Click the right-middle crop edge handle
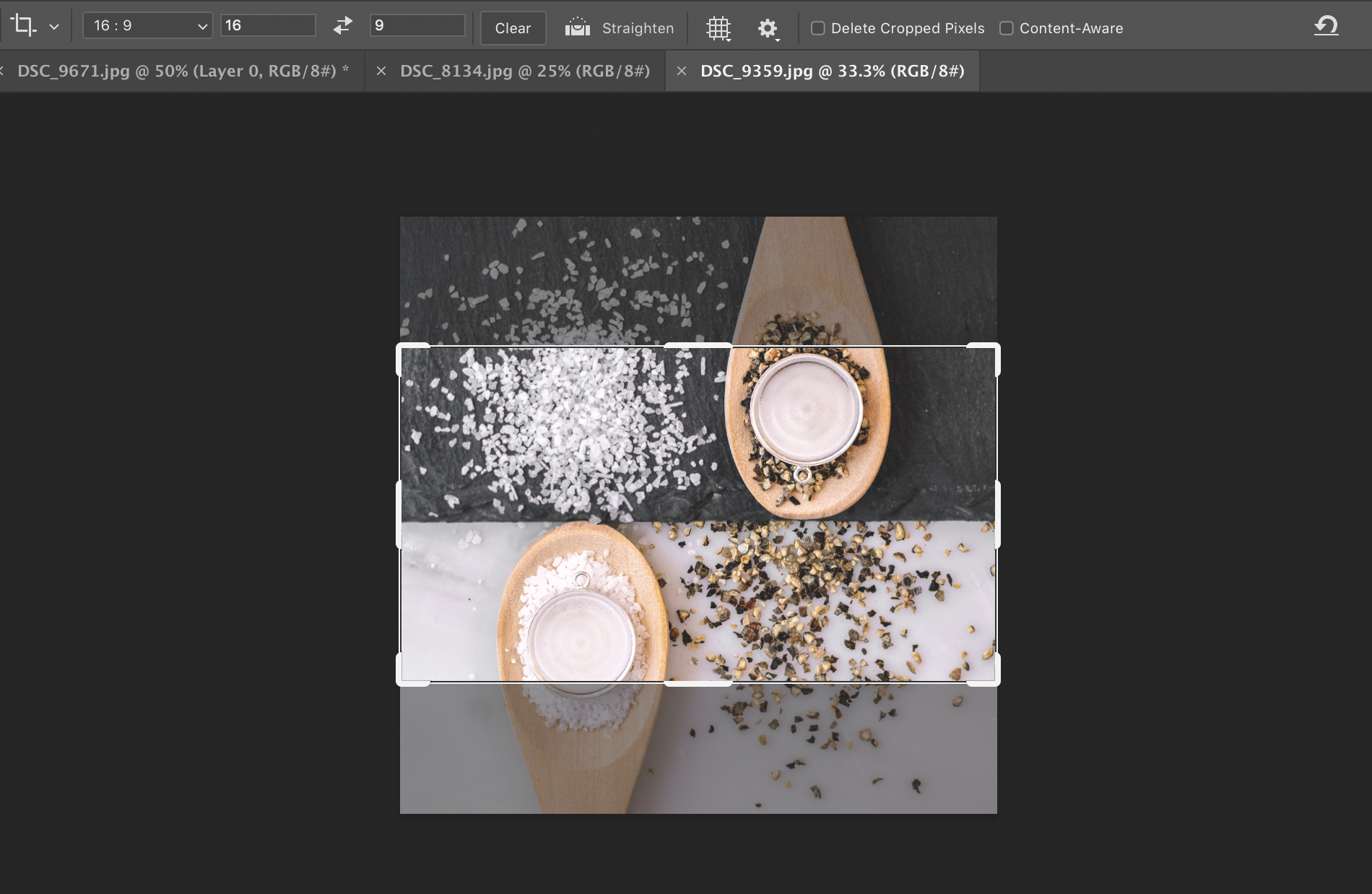Viewport: 1372px width, 894px height. coord(998,514)
